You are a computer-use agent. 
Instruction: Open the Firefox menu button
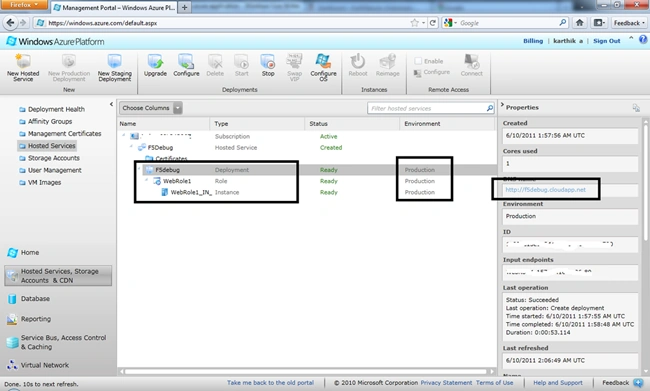tap(23, 5)
